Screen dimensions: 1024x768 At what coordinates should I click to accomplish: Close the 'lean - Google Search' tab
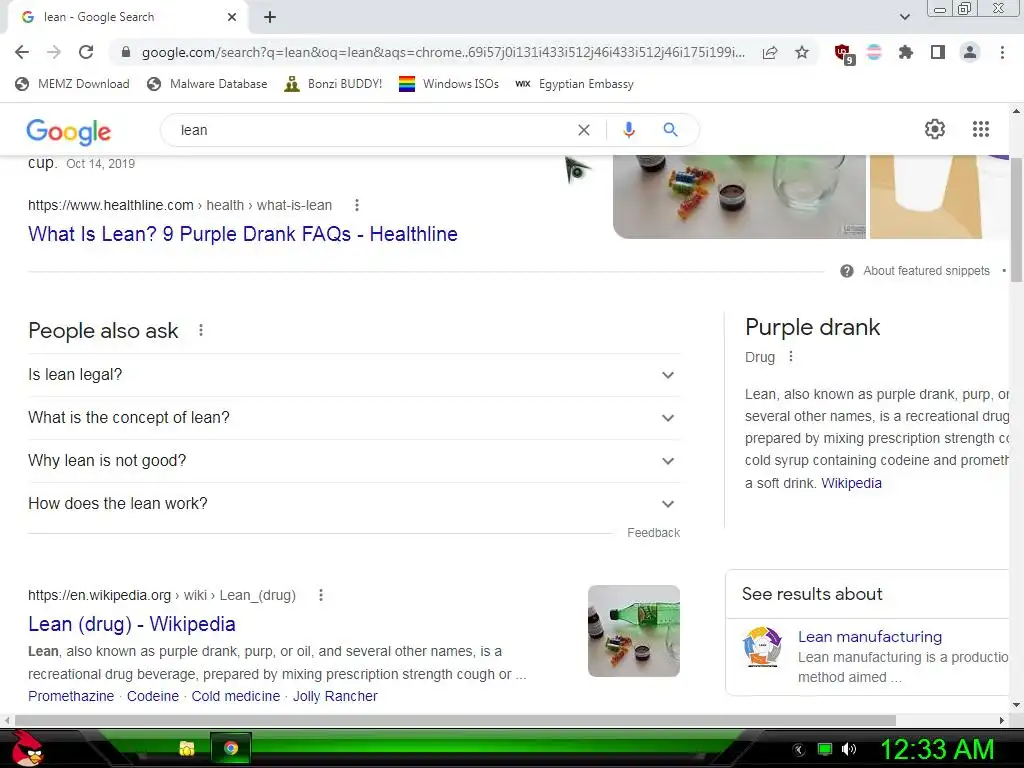[x=232, y=17]
